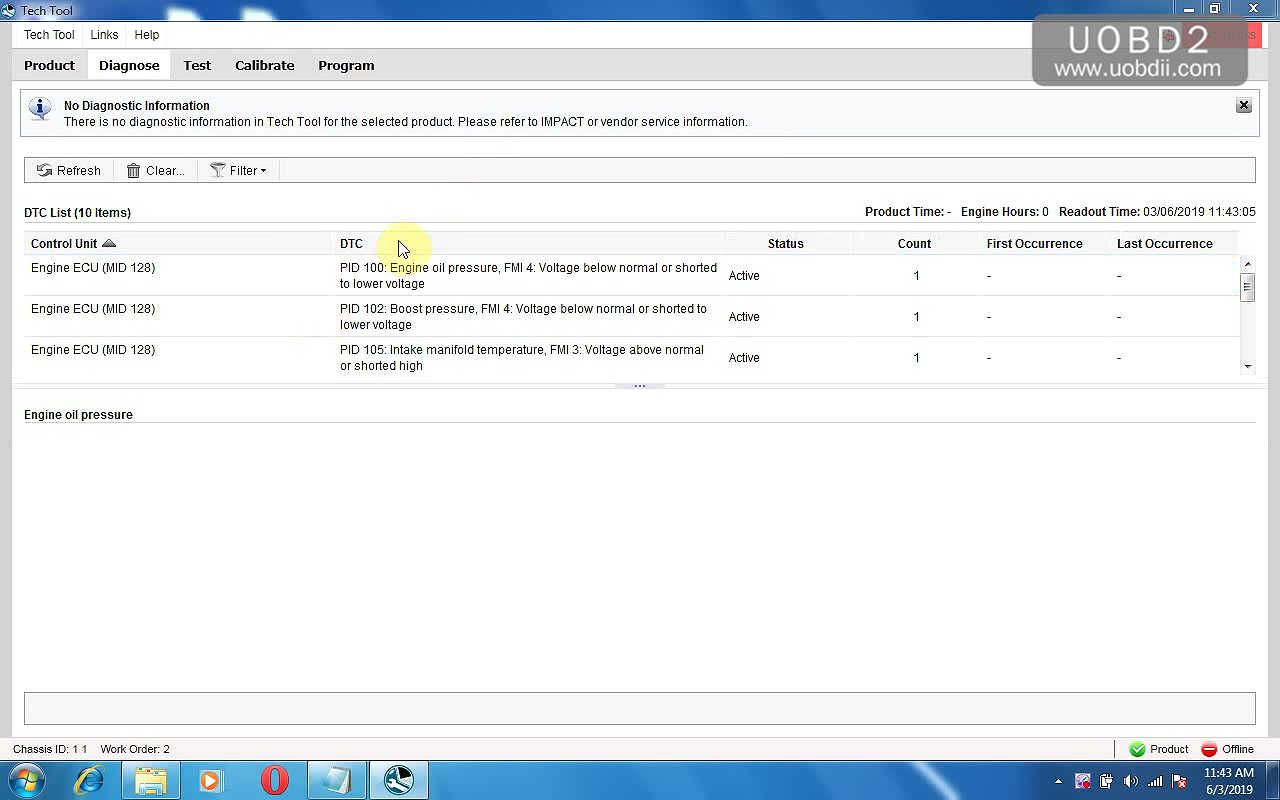Switch to the Program tab
This screenshot has width=1280, height=800.
(346, 65)
